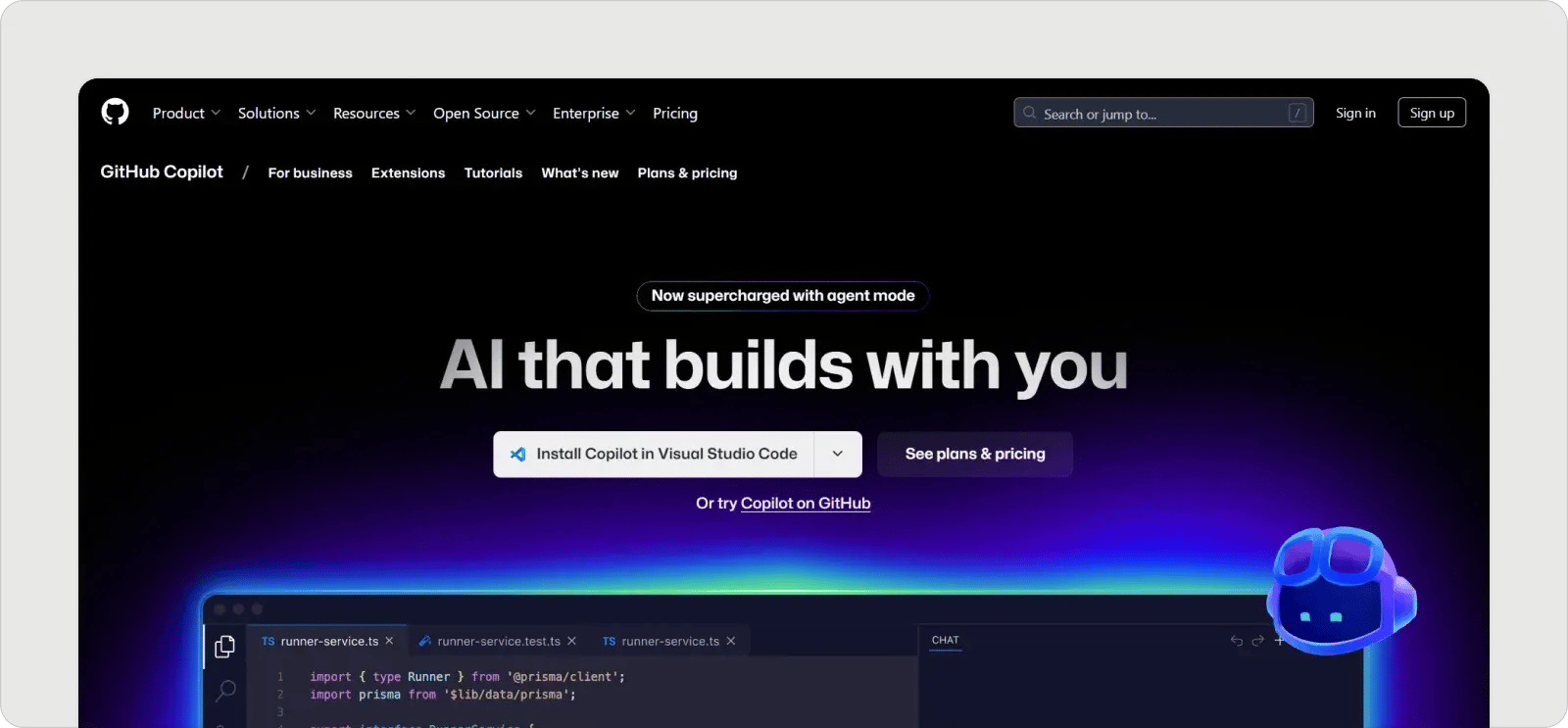The width and height of the screenshot is (1568, 728).
Task: Open the Product menu
Action: (186, 114)
